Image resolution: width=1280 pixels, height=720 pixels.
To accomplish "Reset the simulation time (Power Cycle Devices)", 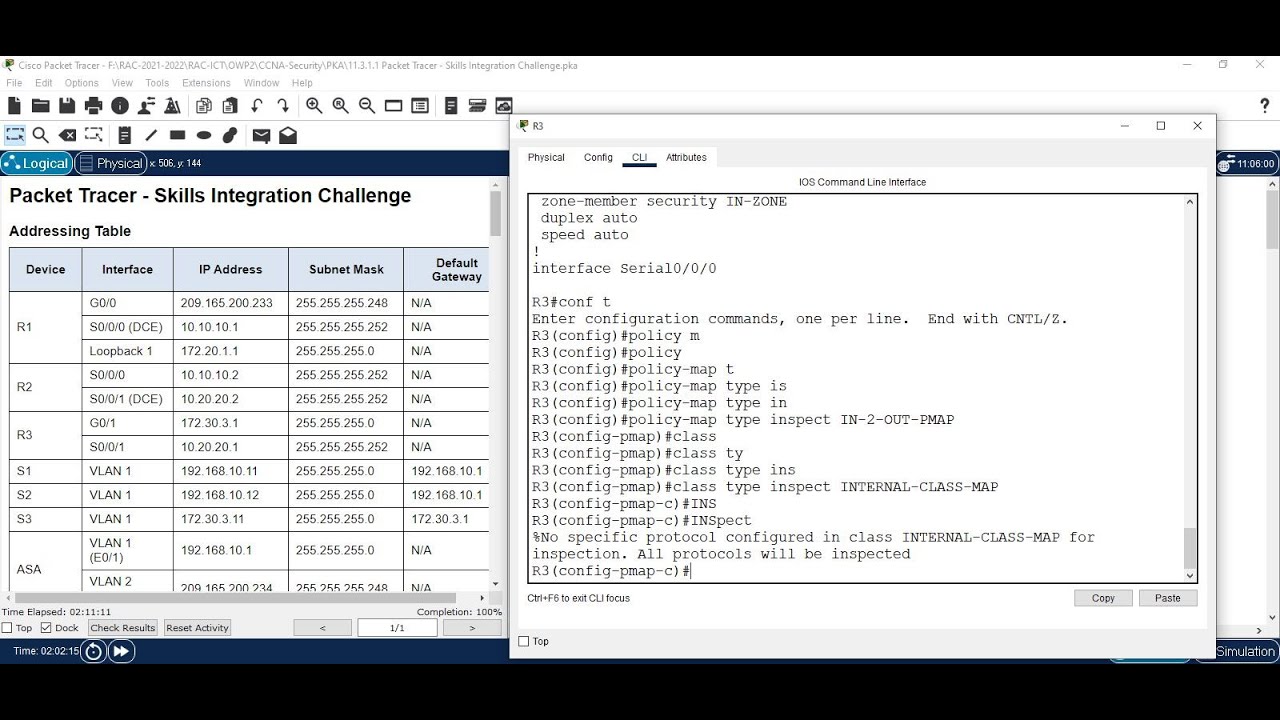I will [93, 651].
